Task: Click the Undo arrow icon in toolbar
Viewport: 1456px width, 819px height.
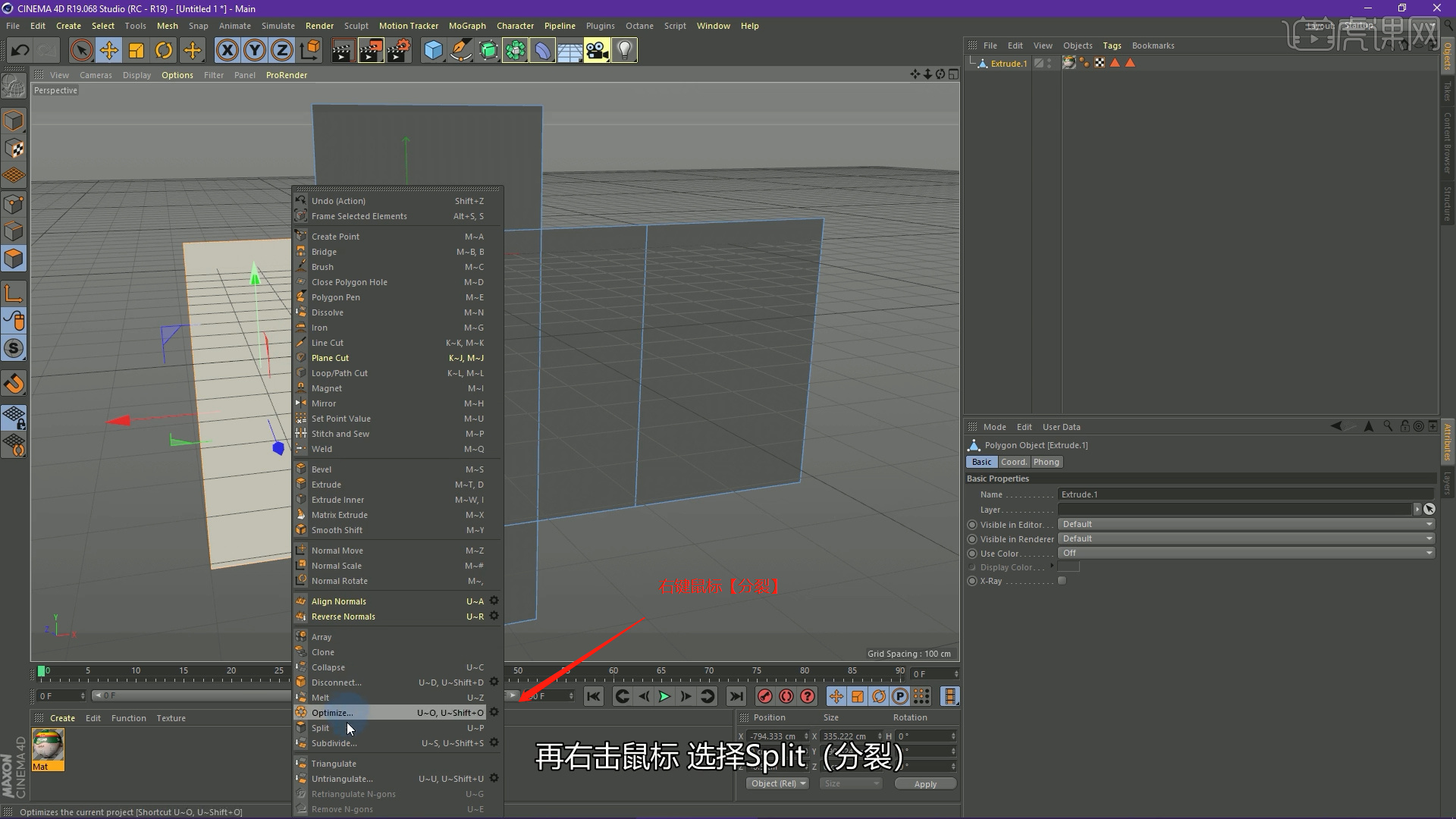Action: (20, 51)
